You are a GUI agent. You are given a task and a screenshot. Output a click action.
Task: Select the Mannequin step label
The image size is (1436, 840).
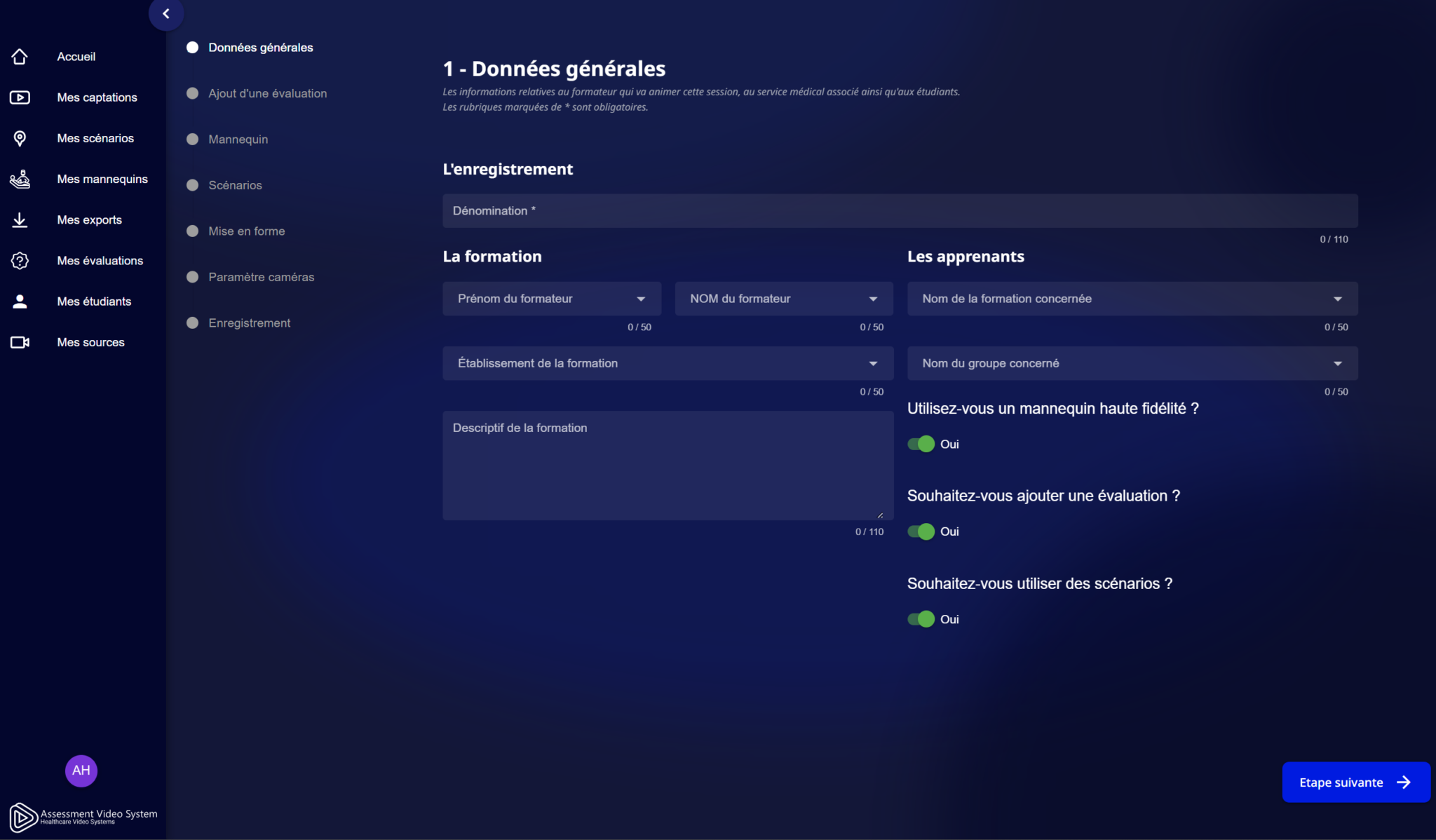(238, 140)
